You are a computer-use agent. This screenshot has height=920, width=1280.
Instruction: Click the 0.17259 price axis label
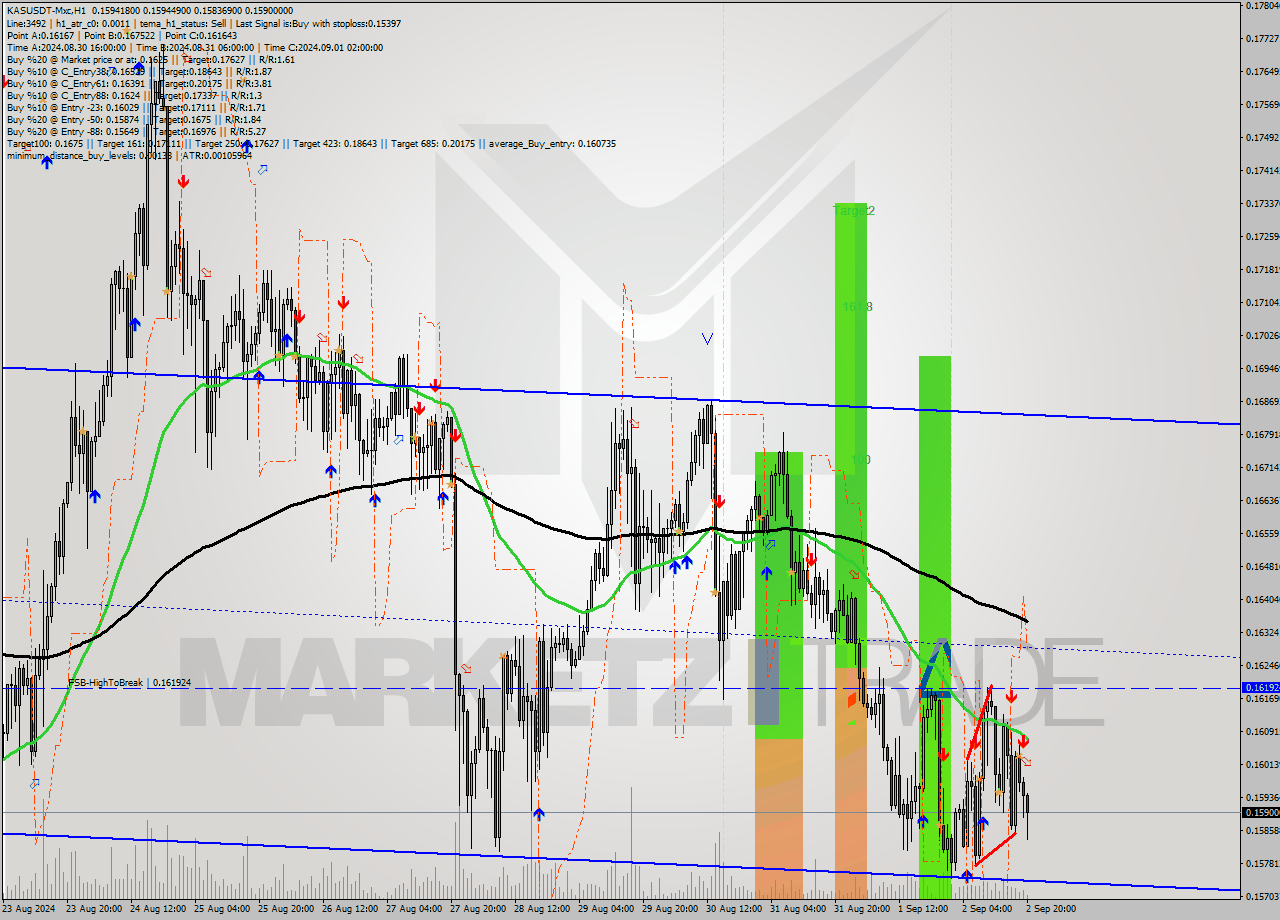(1262, 237)
